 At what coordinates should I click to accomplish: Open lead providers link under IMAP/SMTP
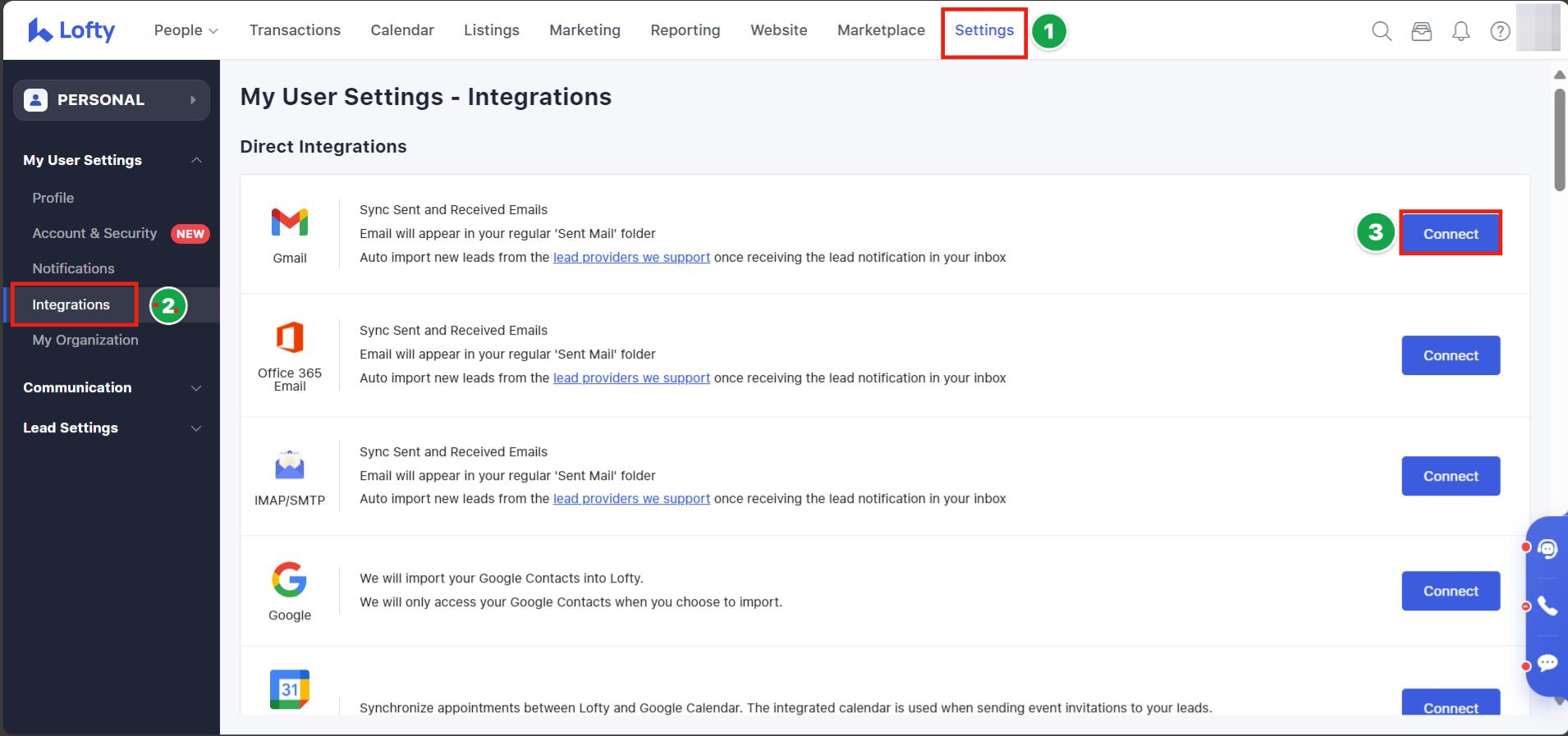pos(631,499)
